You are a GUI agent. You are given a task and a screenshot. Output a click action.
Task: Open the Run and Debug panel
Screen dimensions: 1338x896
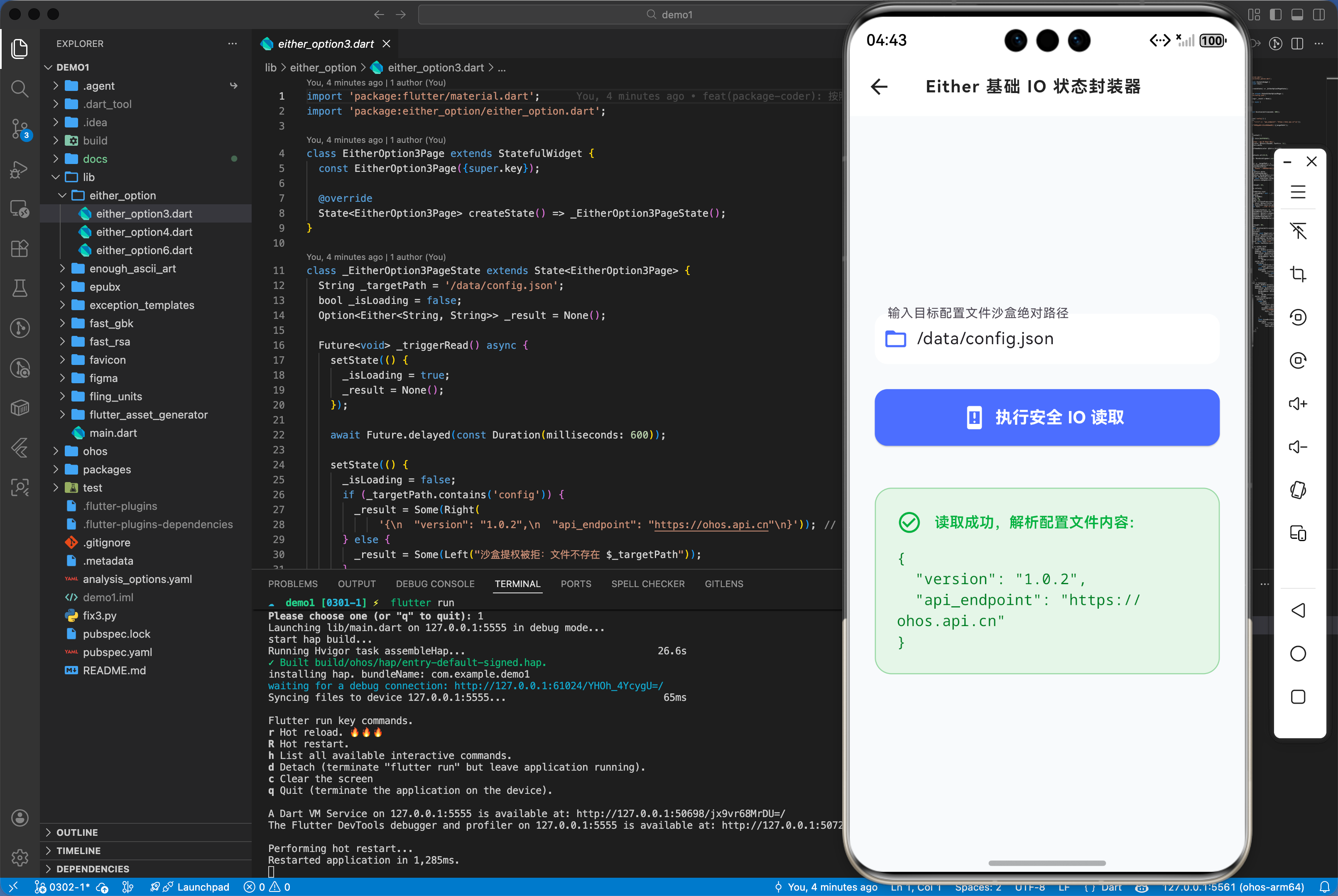click(20, 169)
